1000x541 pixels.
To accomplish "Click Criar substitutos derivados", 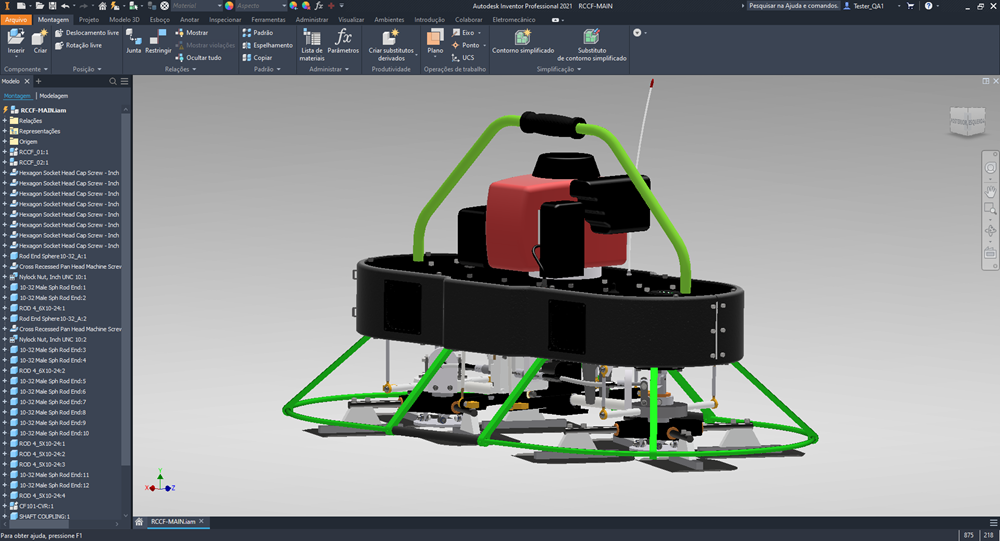I will pyautogui.click(x=391, y=45).
